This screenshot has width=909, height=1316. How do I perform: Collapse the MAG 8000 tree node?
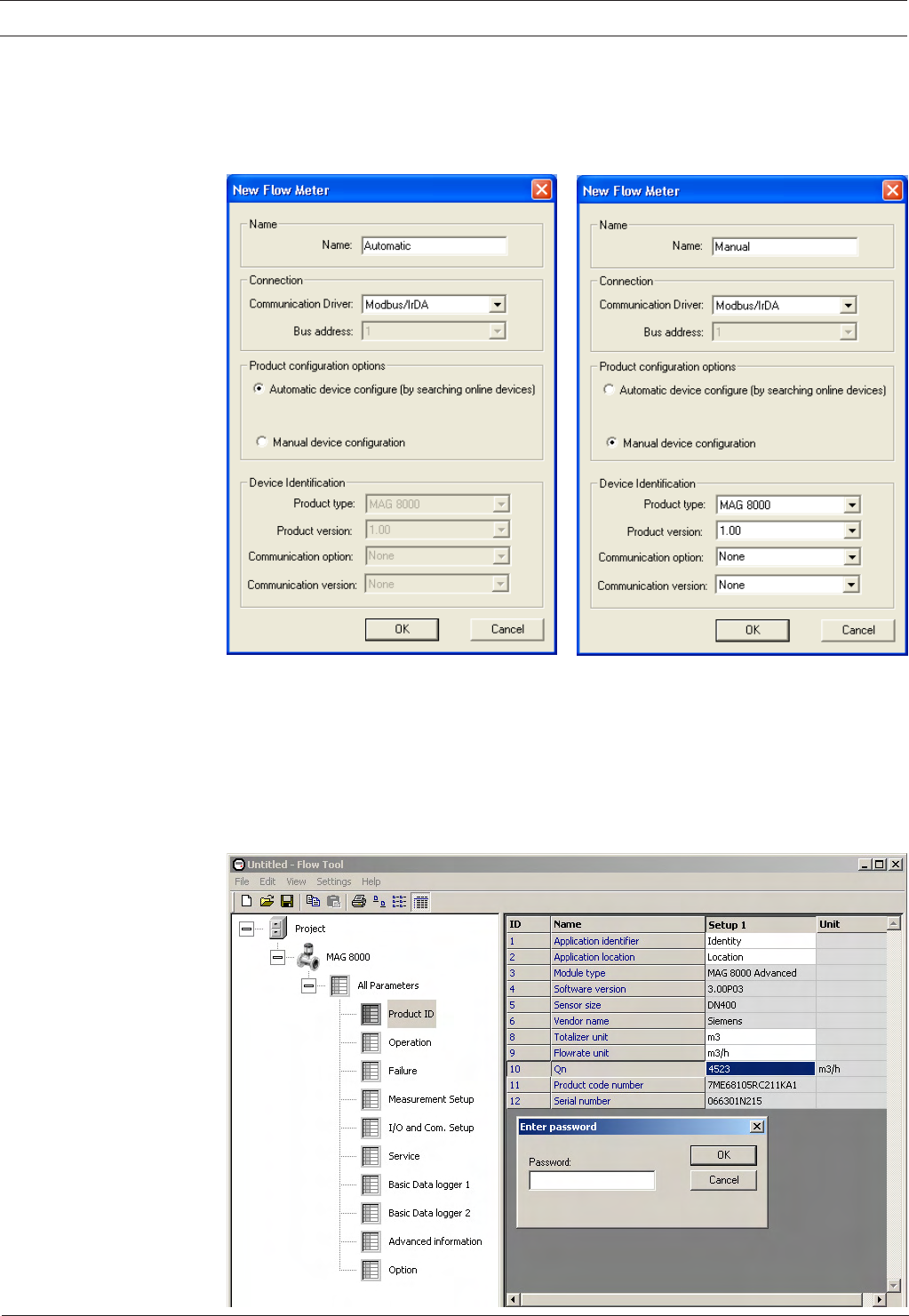pos(277,957)
